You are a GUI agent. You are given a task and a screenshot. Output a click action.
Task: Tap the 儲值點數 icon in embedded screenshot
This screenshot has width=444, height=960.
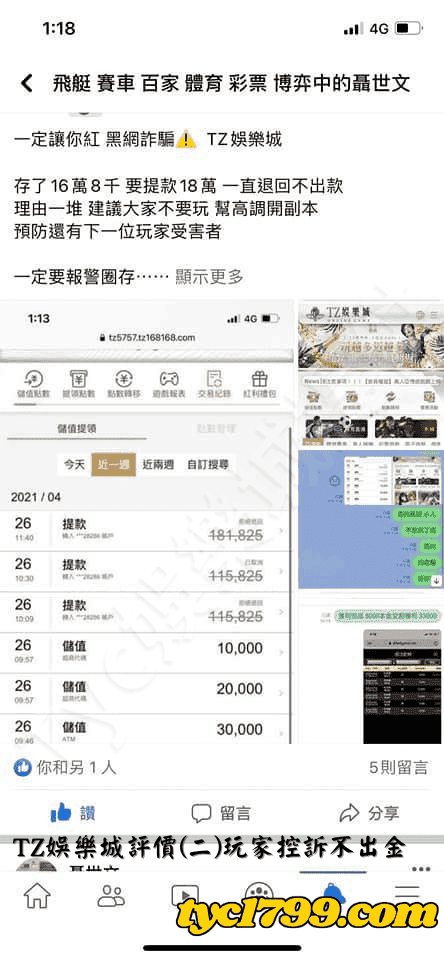click(36, 384)
